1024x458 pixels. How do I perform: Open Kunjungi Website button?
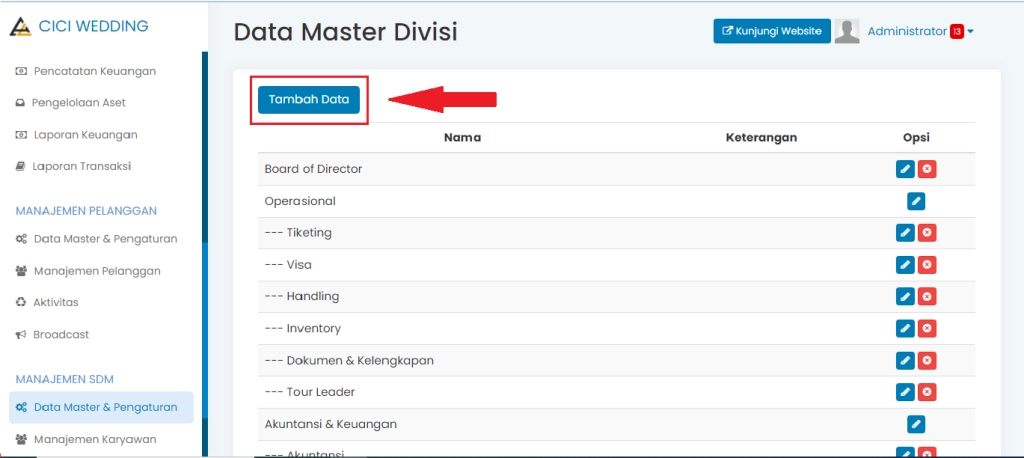pyautogui.click(x=771, y=31)
